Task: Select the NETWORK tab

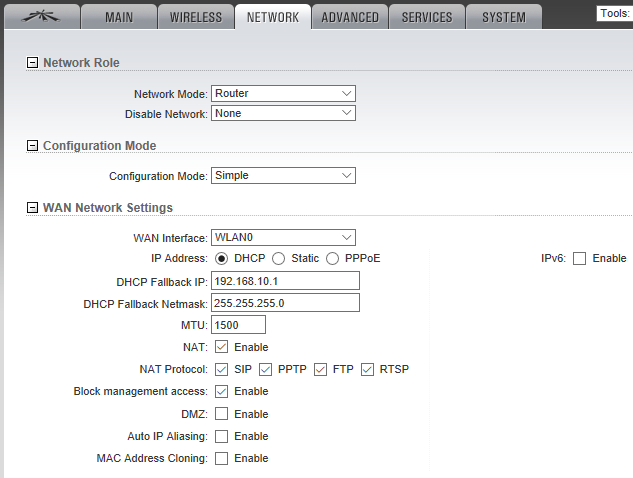Action: point(273,17)
